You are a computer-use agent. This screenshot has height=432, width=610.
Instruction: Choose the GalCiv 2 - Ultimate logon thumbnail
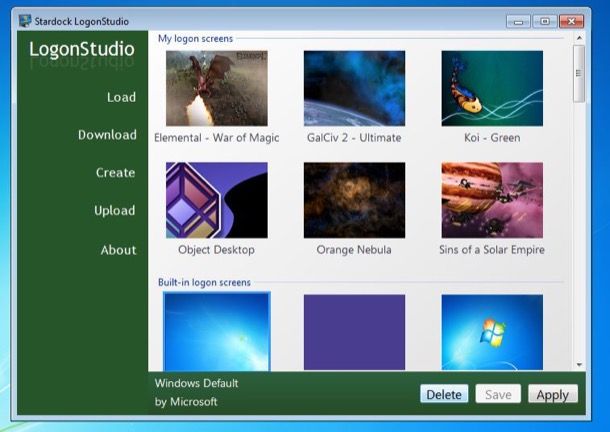point(354,88)
